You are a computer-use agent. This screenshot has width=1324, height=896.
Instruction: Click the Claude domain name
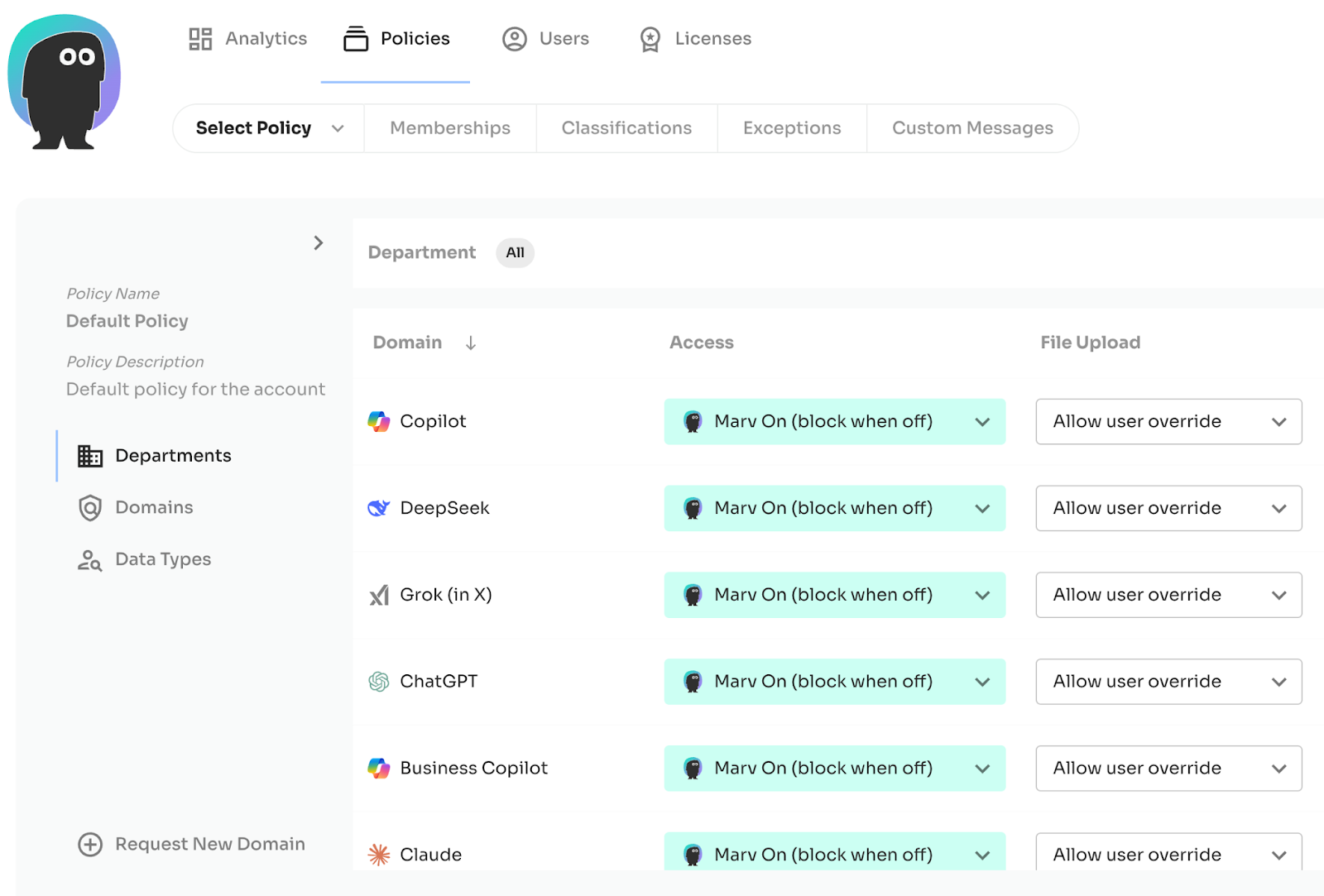[x=430, y=855]
